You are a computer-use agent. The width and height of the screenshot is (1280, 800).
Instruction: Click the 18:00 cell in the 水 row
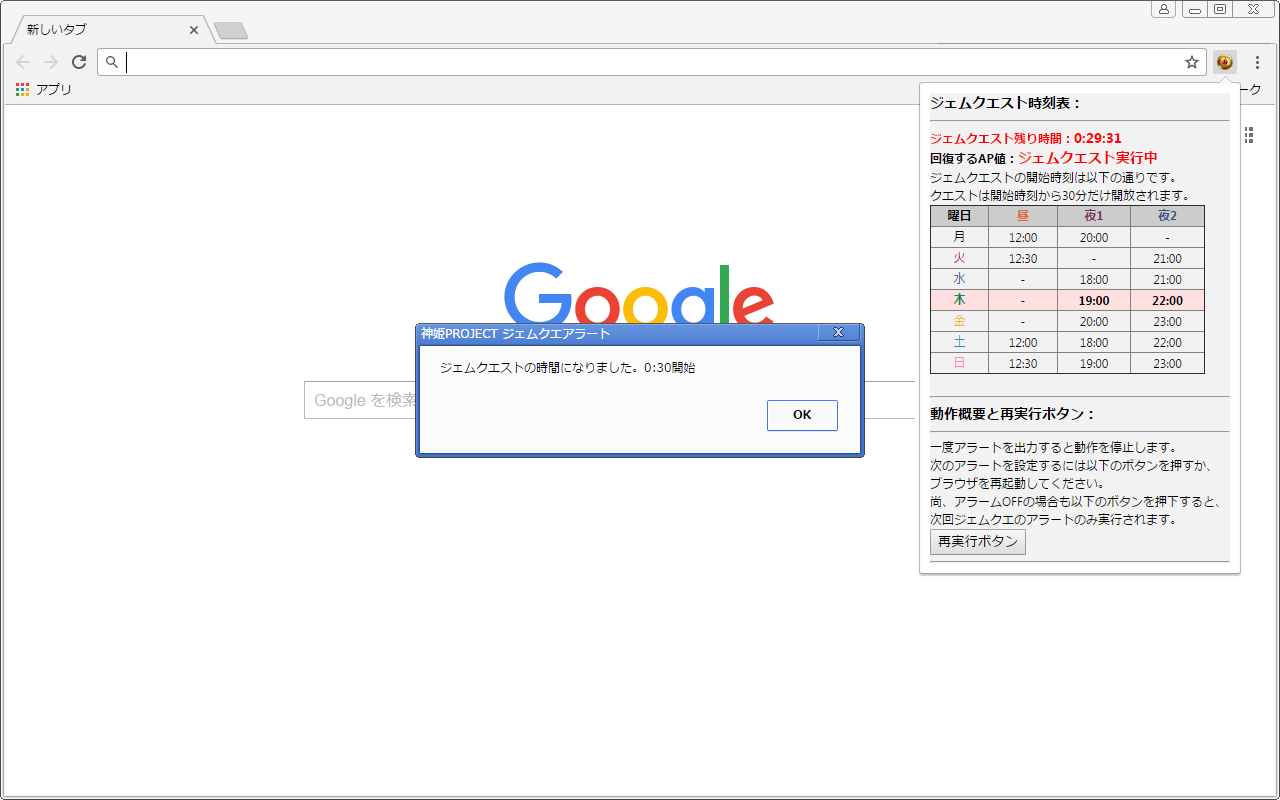1094,279
